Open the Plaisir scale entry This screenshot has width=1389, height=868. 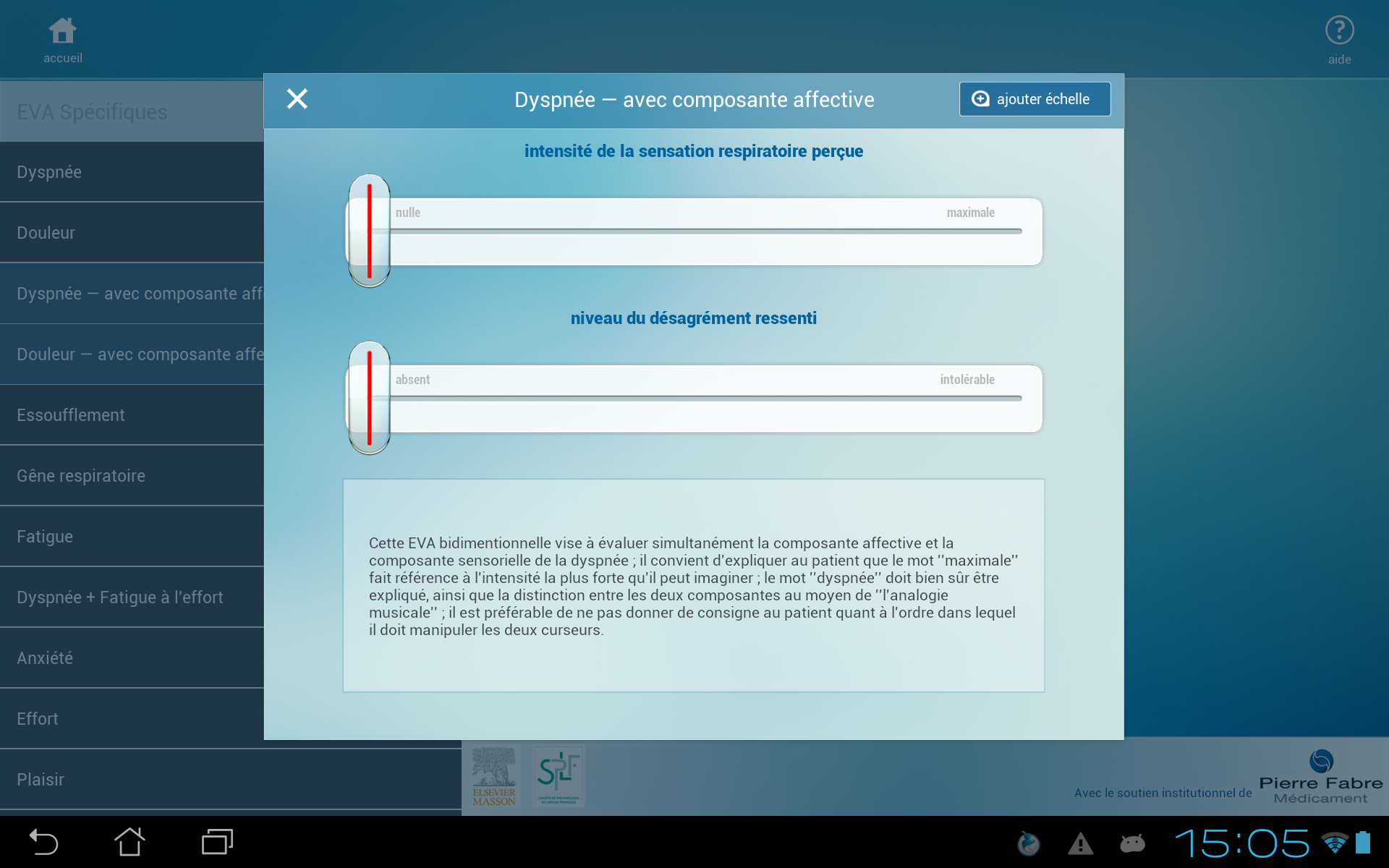[x=231, y=780]
